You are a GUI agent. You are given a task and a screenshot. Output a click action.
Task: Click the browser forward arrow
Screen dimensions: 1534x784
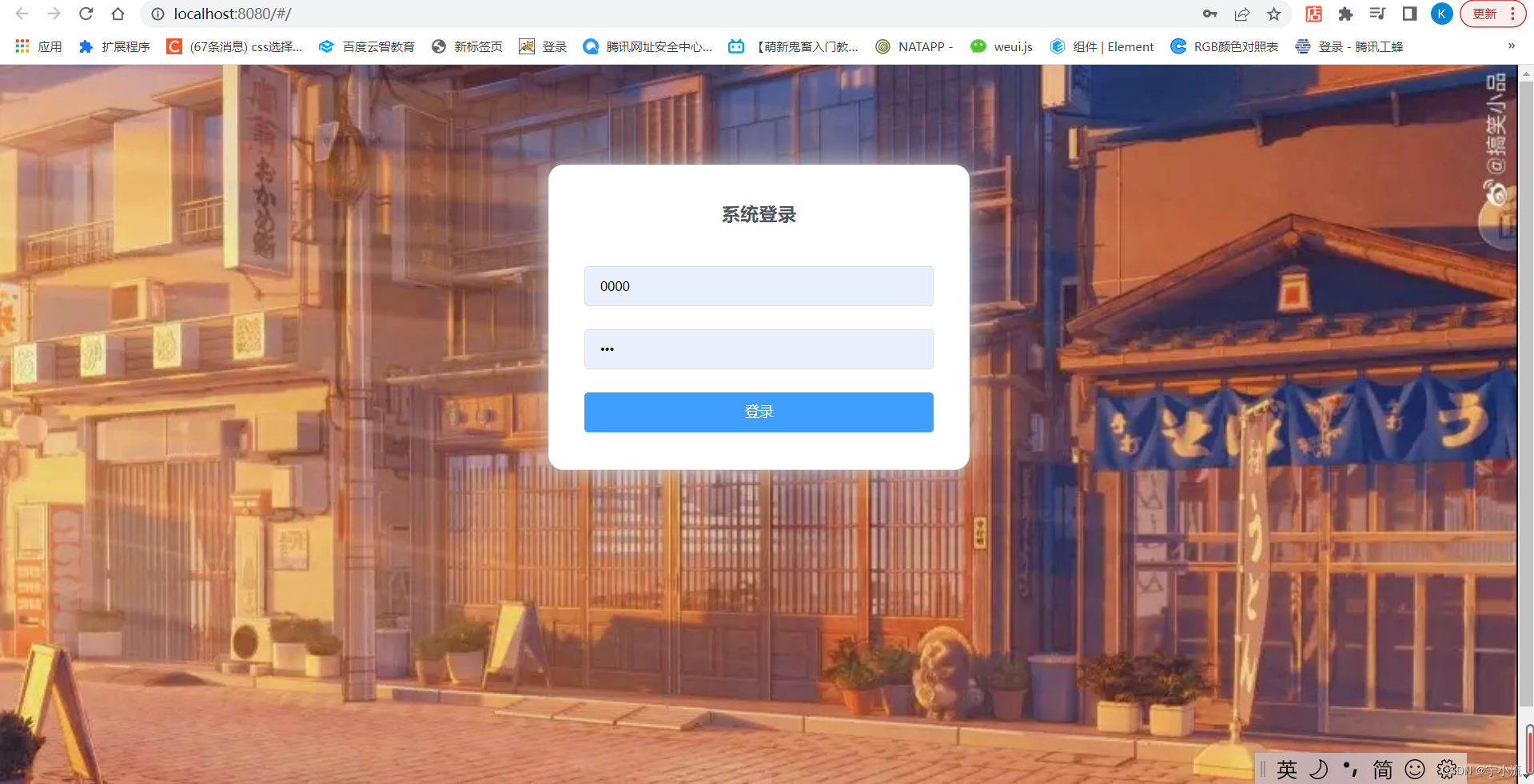[x=54, y=14]
